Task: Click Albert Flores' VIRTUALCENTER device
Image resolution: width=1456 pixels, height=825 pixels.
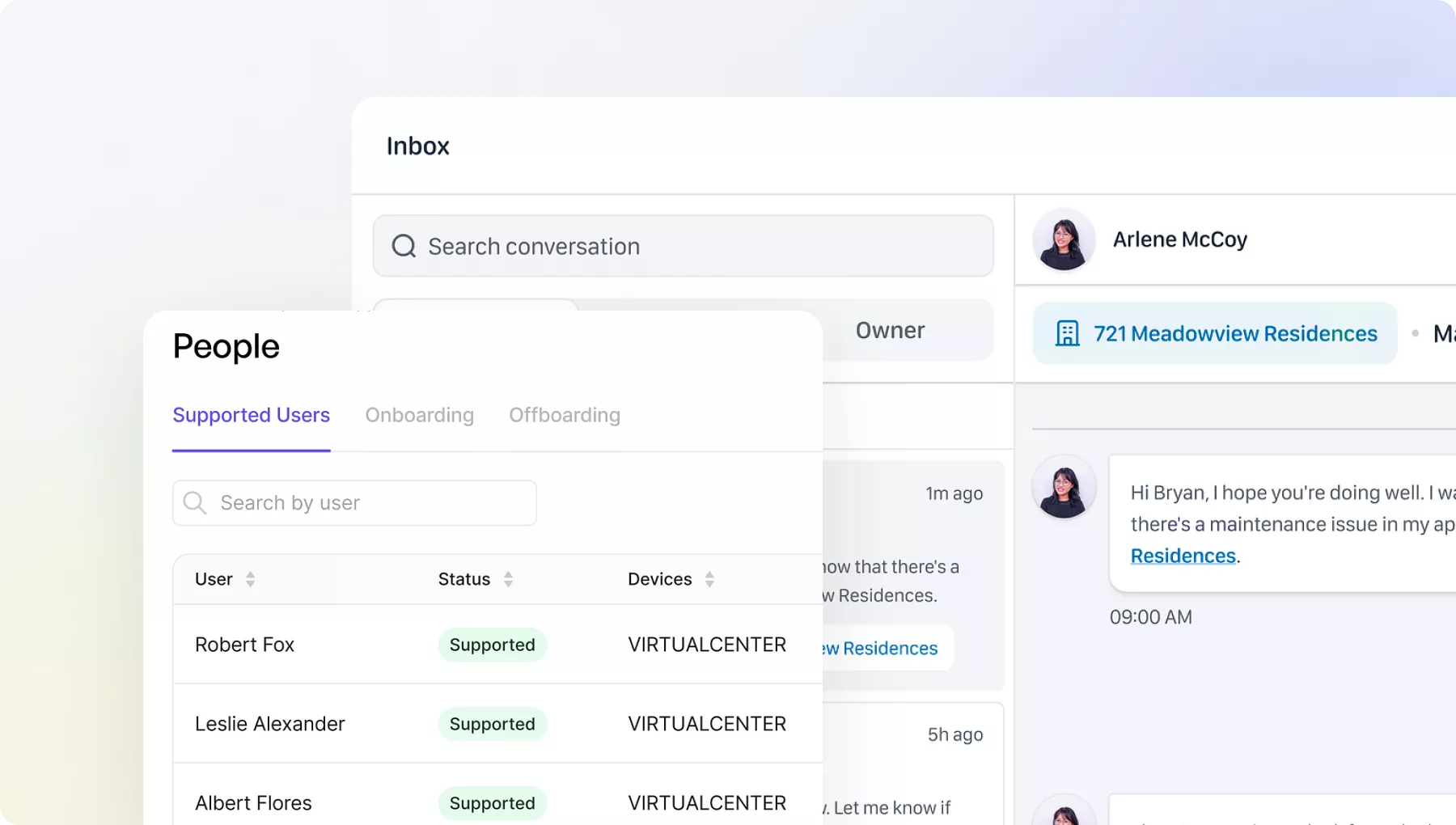Action: point(707,803)
